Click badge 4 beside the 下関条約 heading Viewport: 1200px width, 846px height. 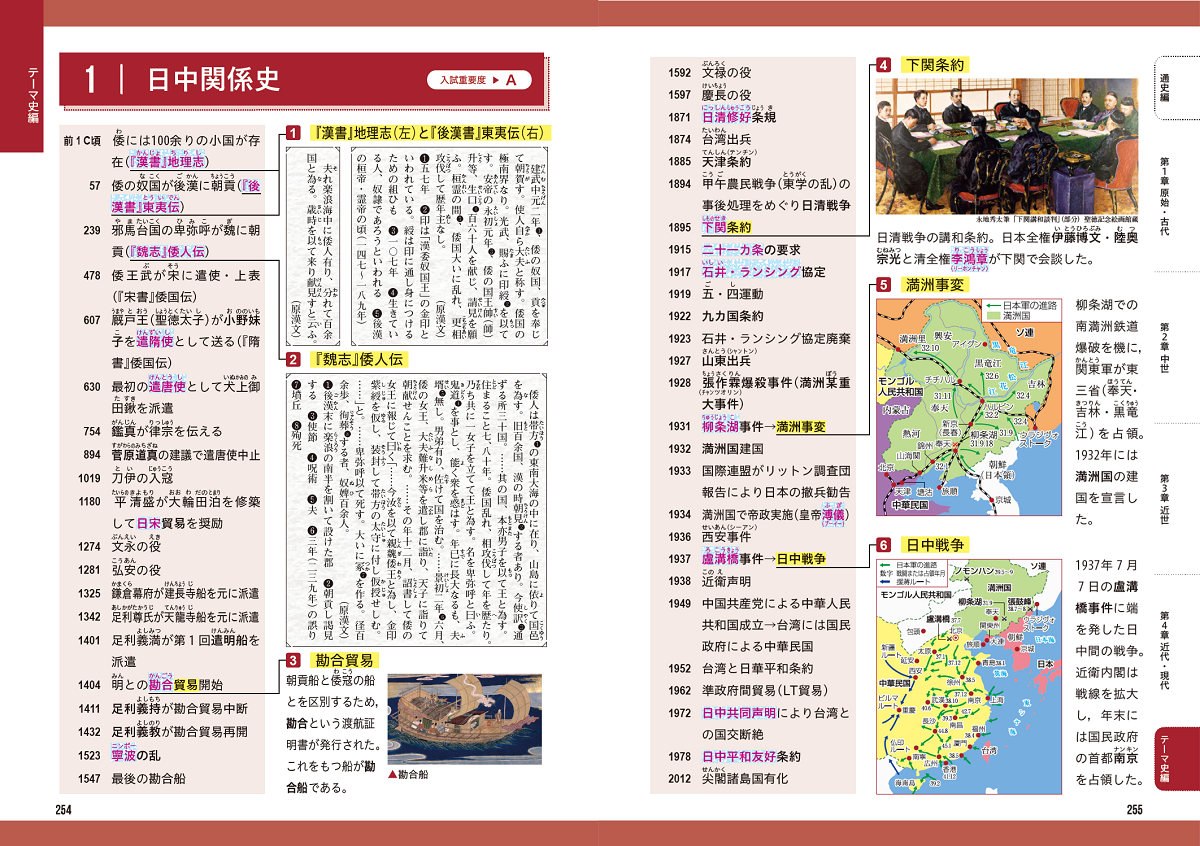tap(884, 66)
